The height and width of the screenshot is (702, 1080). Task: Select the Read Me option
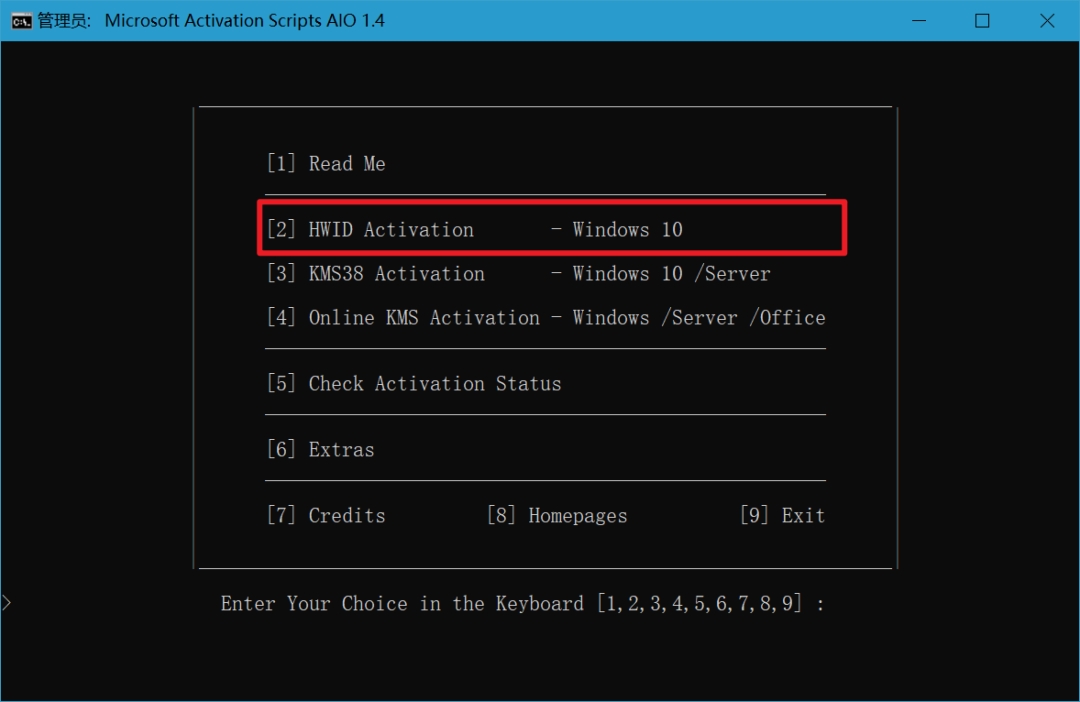pyautogui.click(x=325, y=164)
